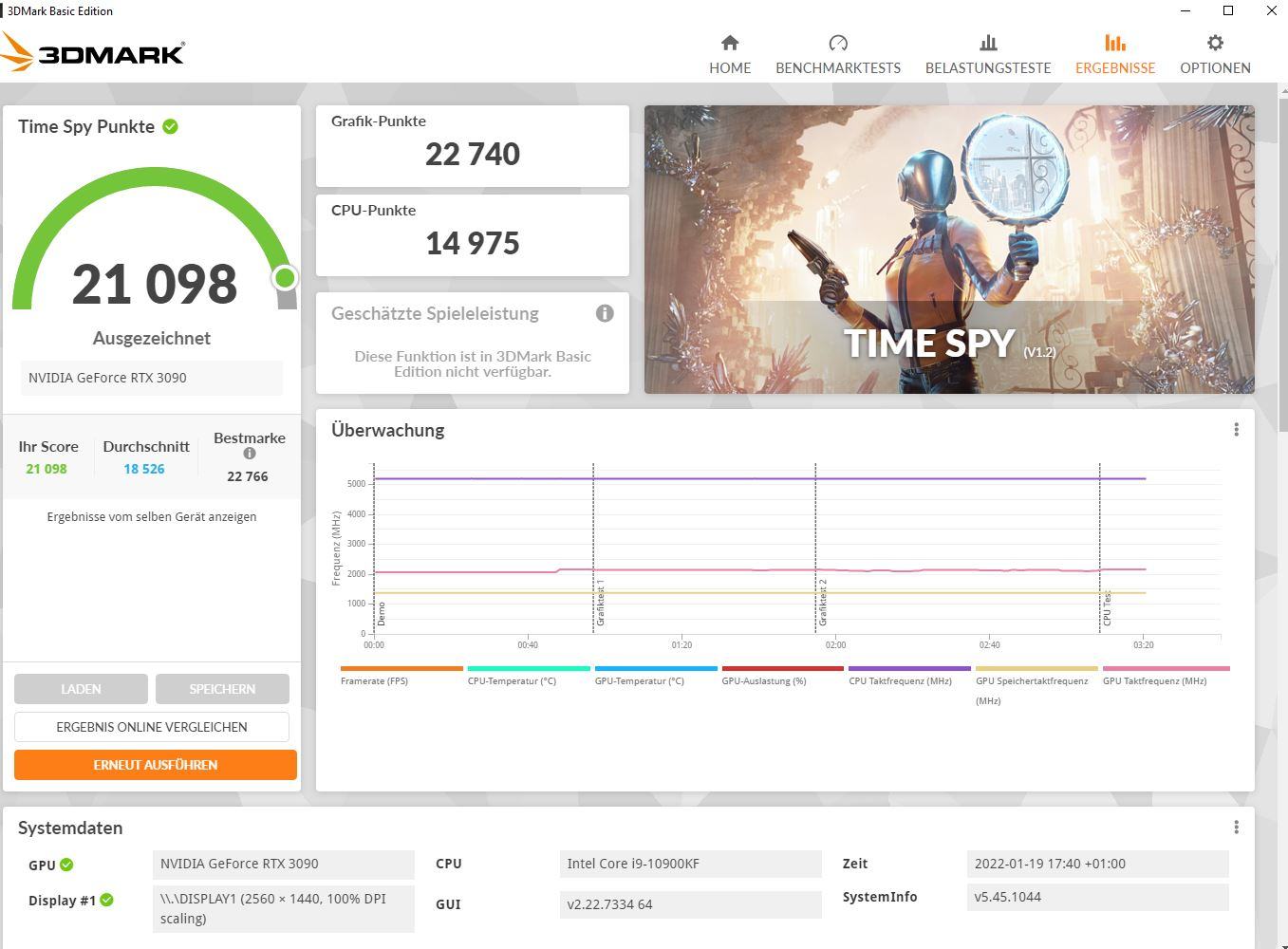Toggle the GPU-Temperatur legend item
This screenshot has width=1288, height=949.
[656, 676]
